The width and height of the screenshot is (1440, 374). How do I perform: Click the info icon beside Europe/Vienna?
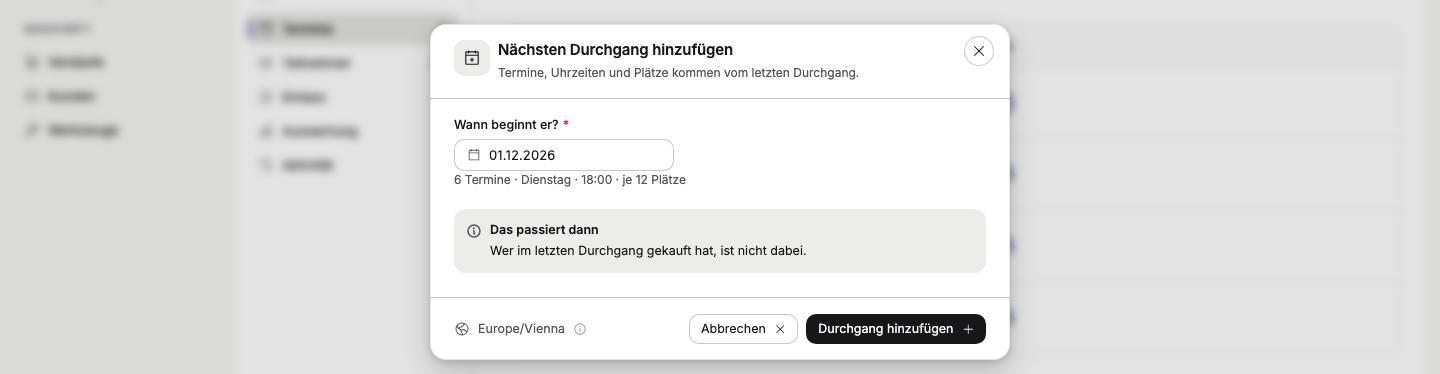(580, 329)
